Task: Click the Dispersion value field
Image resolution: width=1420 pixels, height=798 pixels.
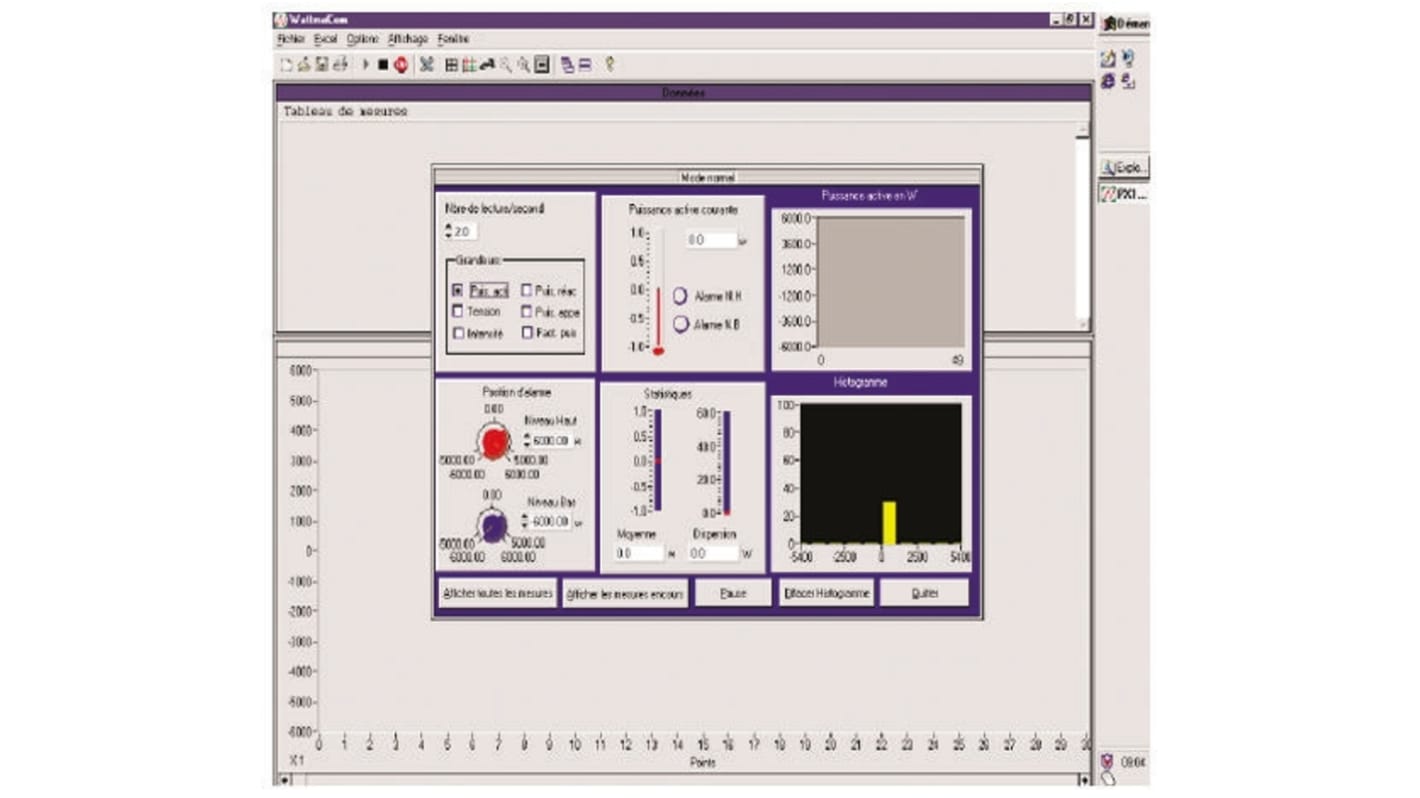Action: 715,553
